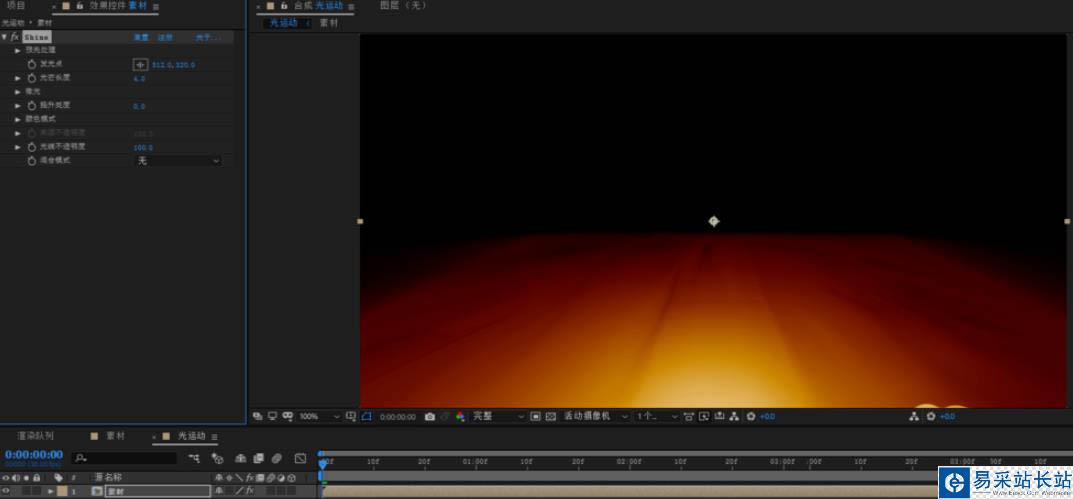Viewport: 1073px width, 499px height.
Task: Toggle the transparency grid
Action: [551, 416]
